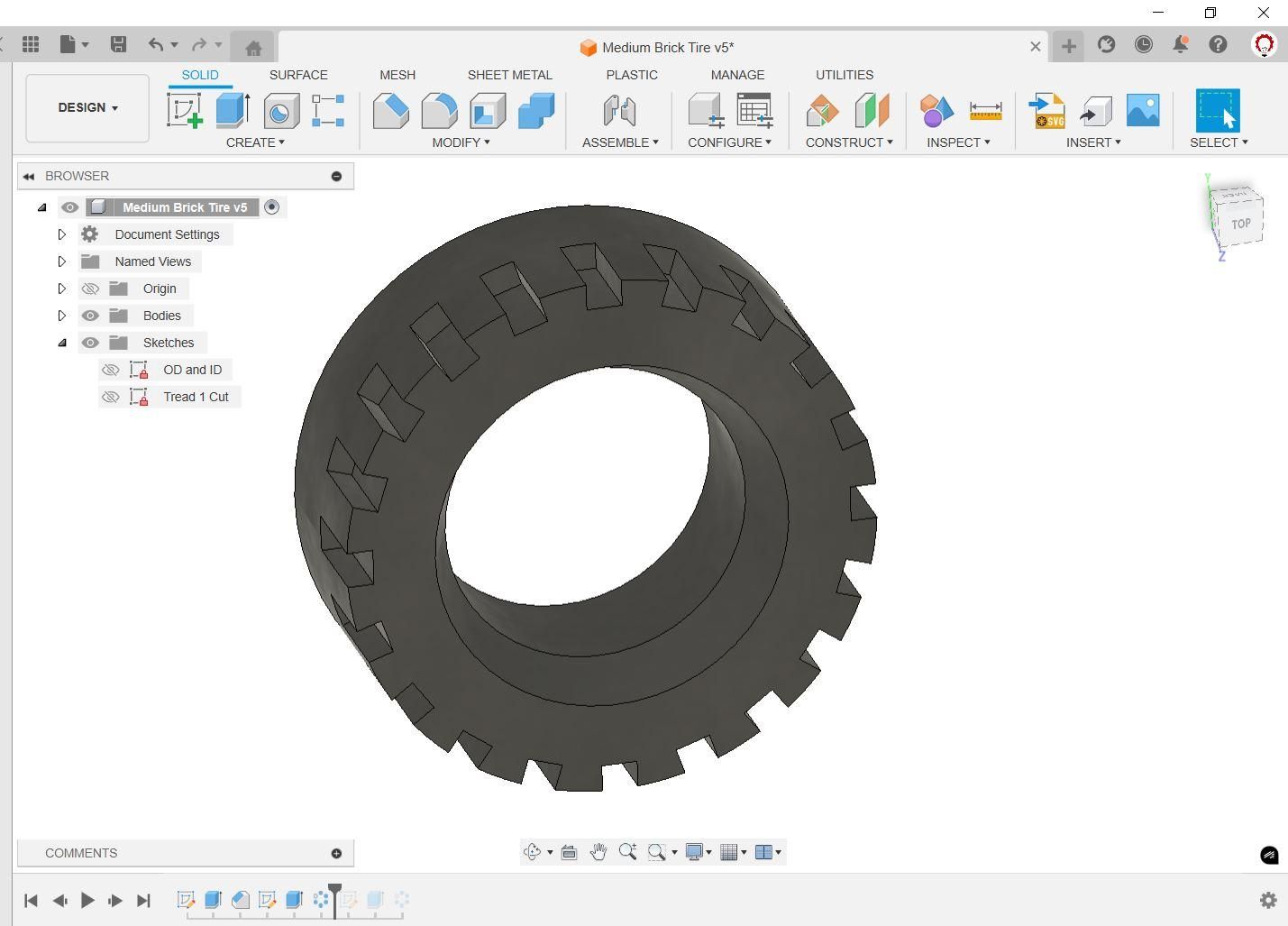Select the Shell tool icon
1288x926 pixels.
[x=488, y=111]
